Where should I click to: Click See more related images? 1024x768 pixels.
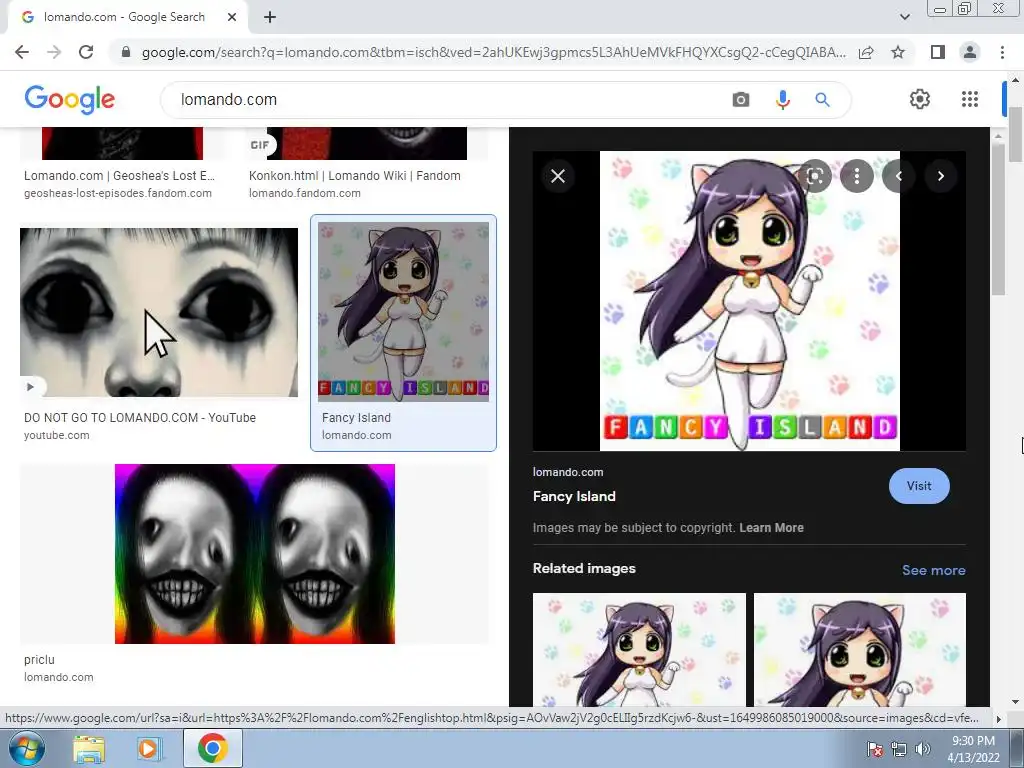[933, 570]
